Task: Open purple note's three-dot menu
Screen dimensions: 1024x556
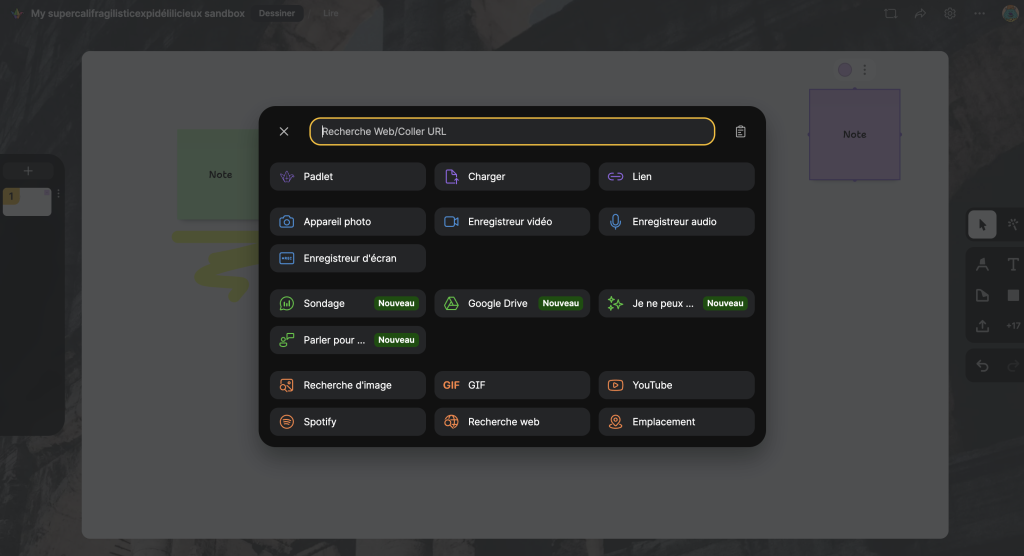Action: [x=865, y=70]
